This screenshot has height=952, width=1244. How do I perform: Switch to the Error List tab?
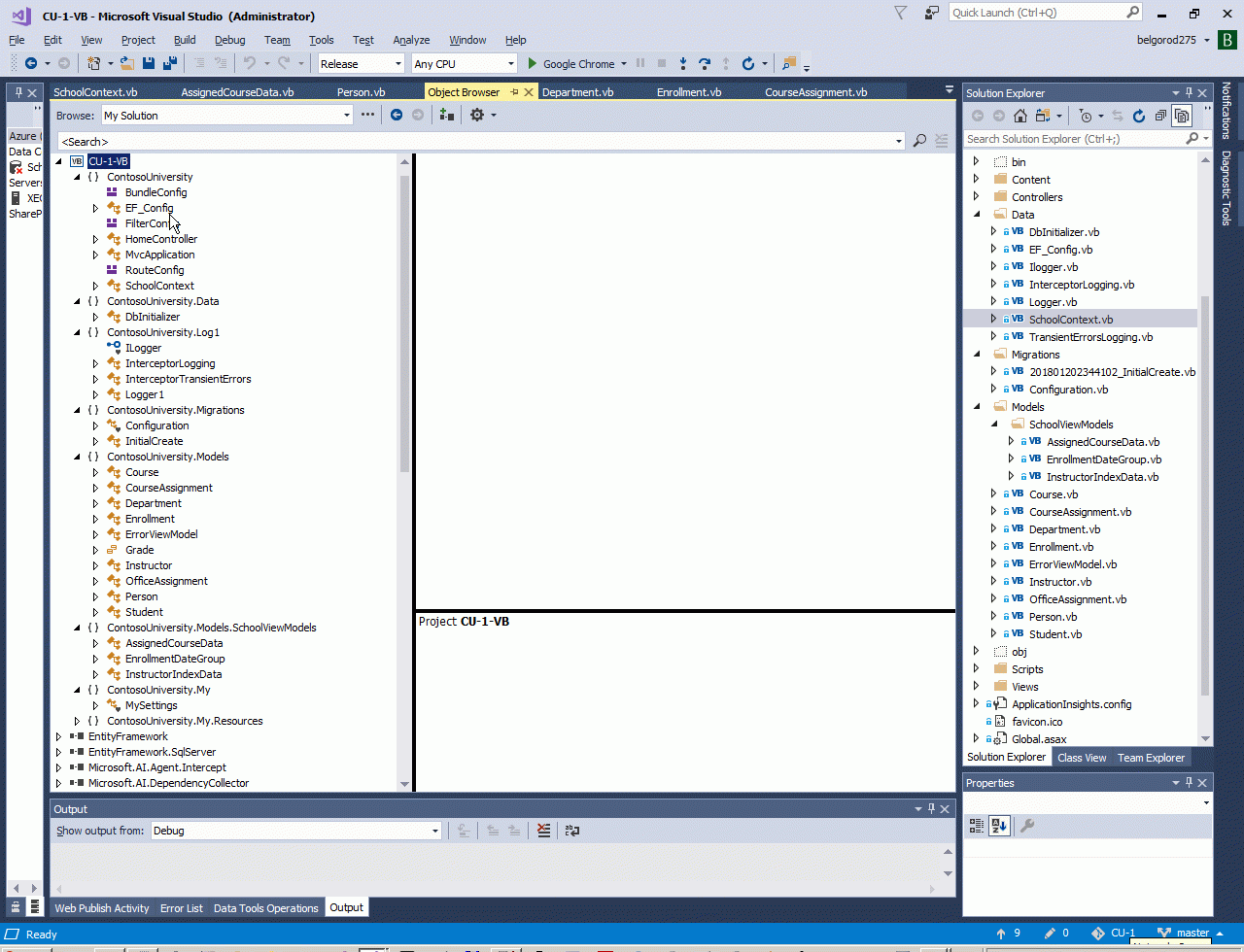(x=182, y=908)
